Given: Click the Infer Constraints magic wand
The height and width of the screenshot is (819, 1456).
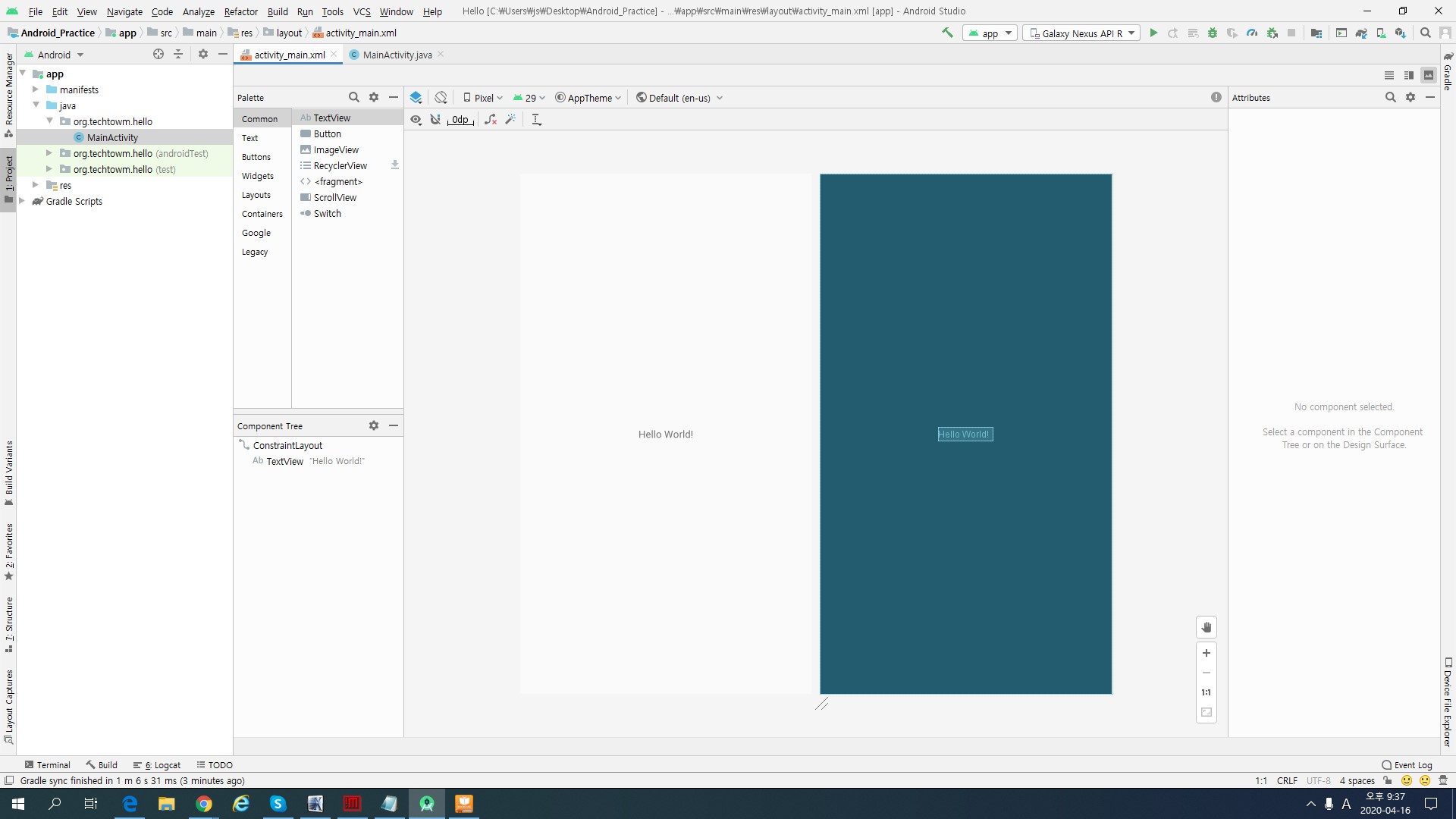Looking at the screenshot, I should pos(510,119).
